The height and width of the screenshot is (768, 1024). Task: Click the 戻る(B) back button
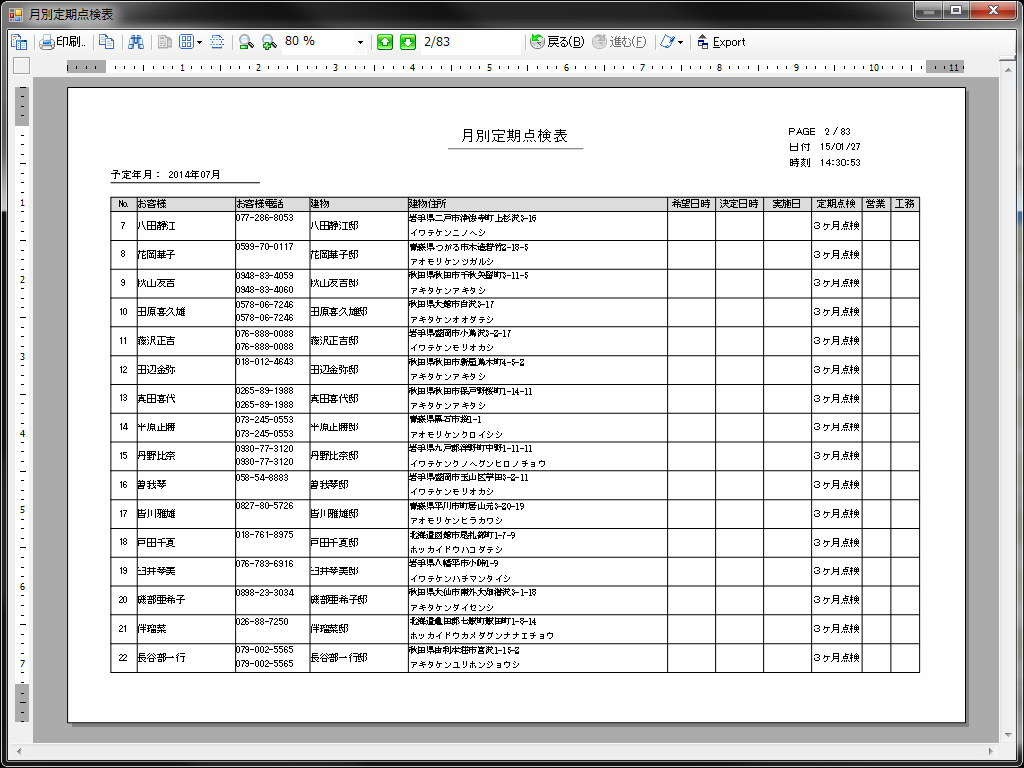[x=557, y=42]
